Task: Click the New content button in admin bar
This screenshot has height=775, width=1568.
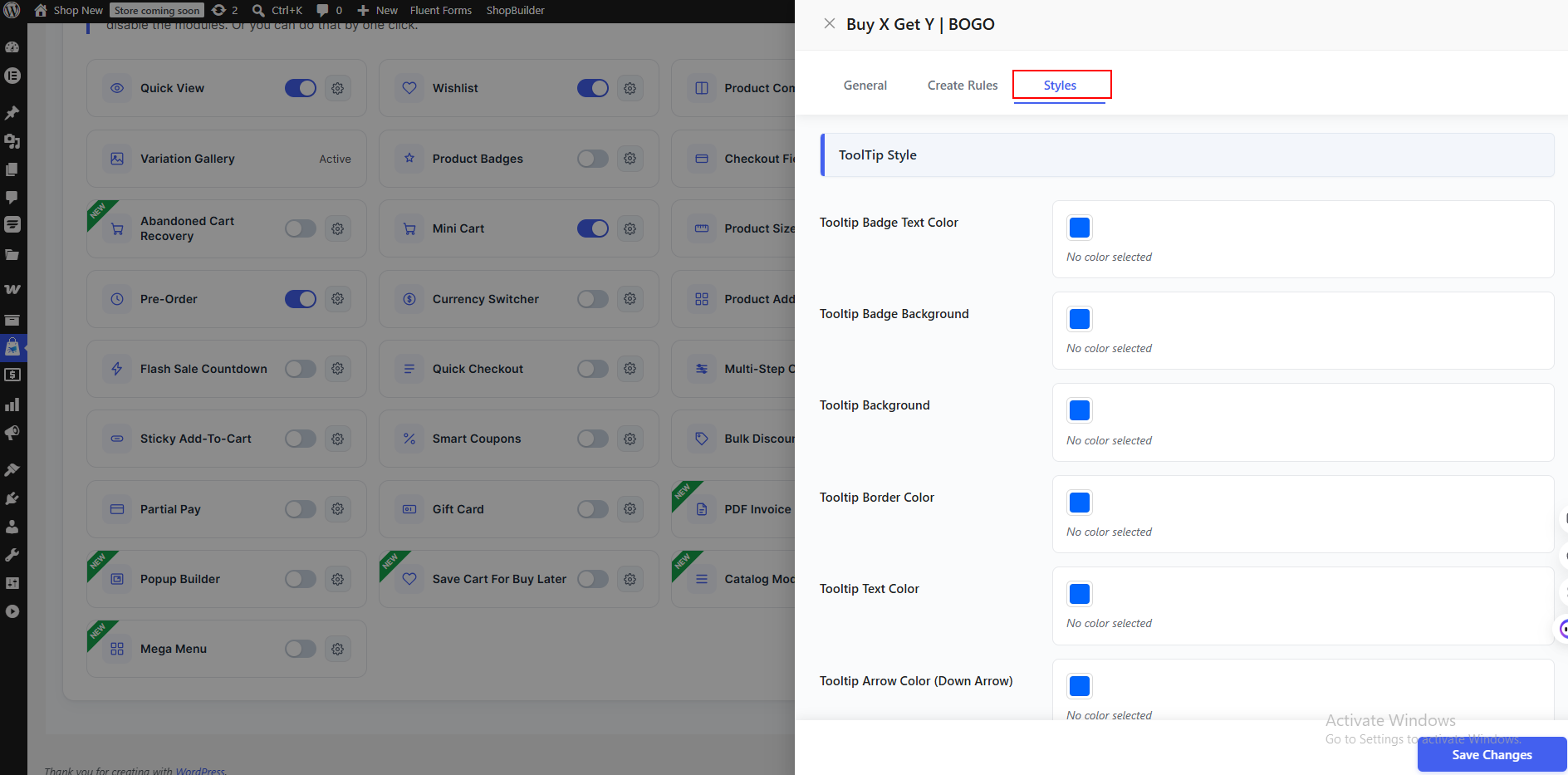Action: click(378, 10)
